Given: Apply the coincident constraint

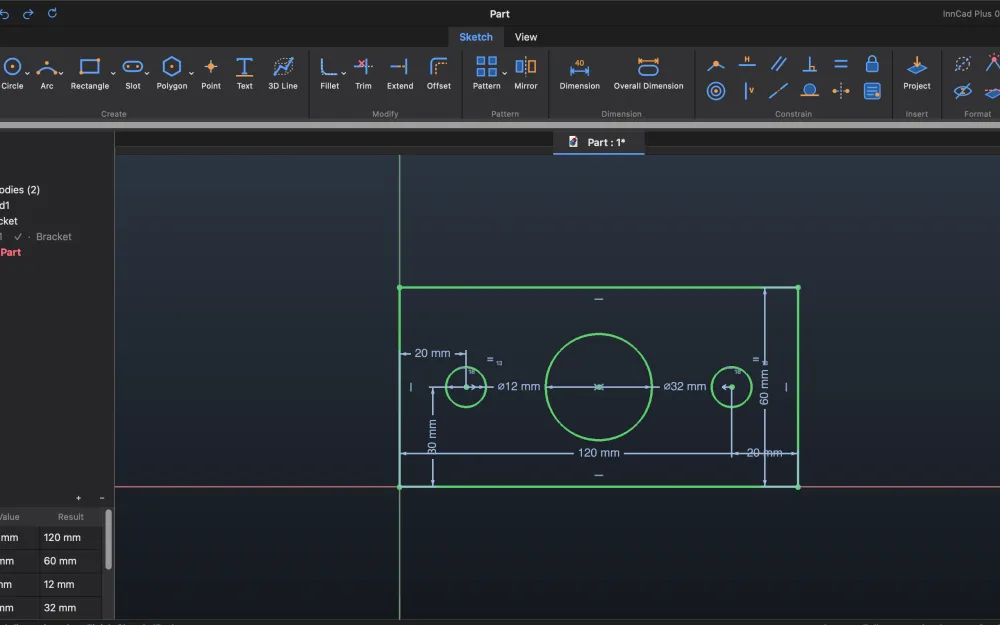Looking at the screenshot, I should [x=716, y=64].
